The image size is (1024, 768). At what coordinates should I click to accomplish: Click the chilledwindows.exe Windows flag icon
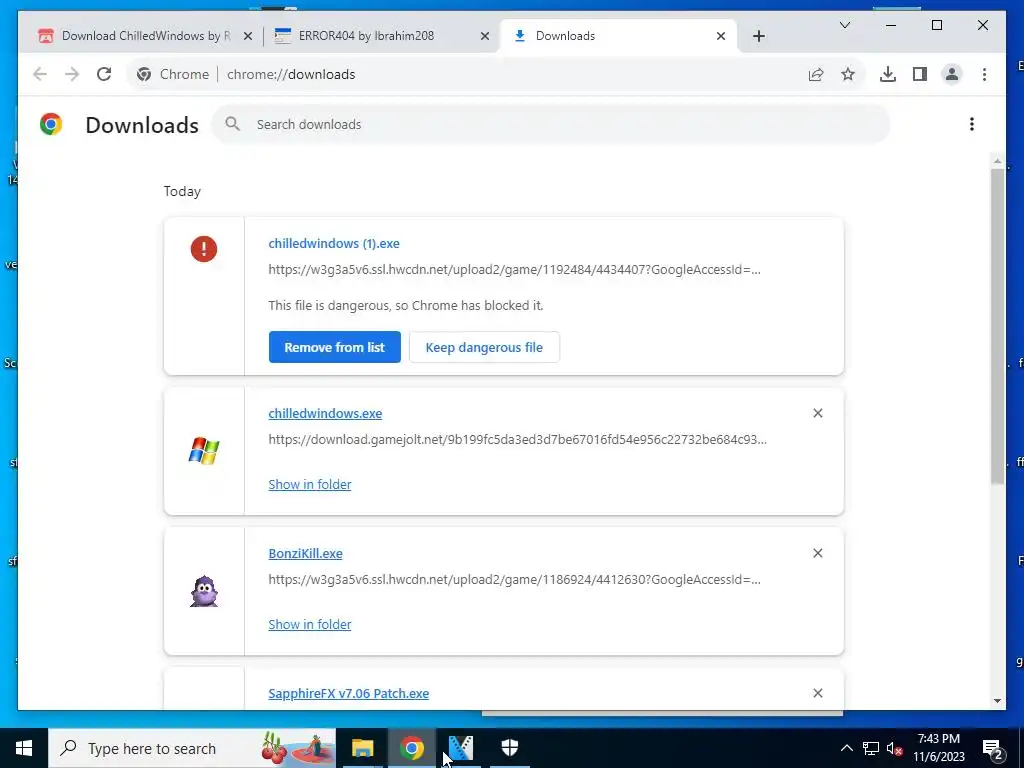tap(204, 451)
